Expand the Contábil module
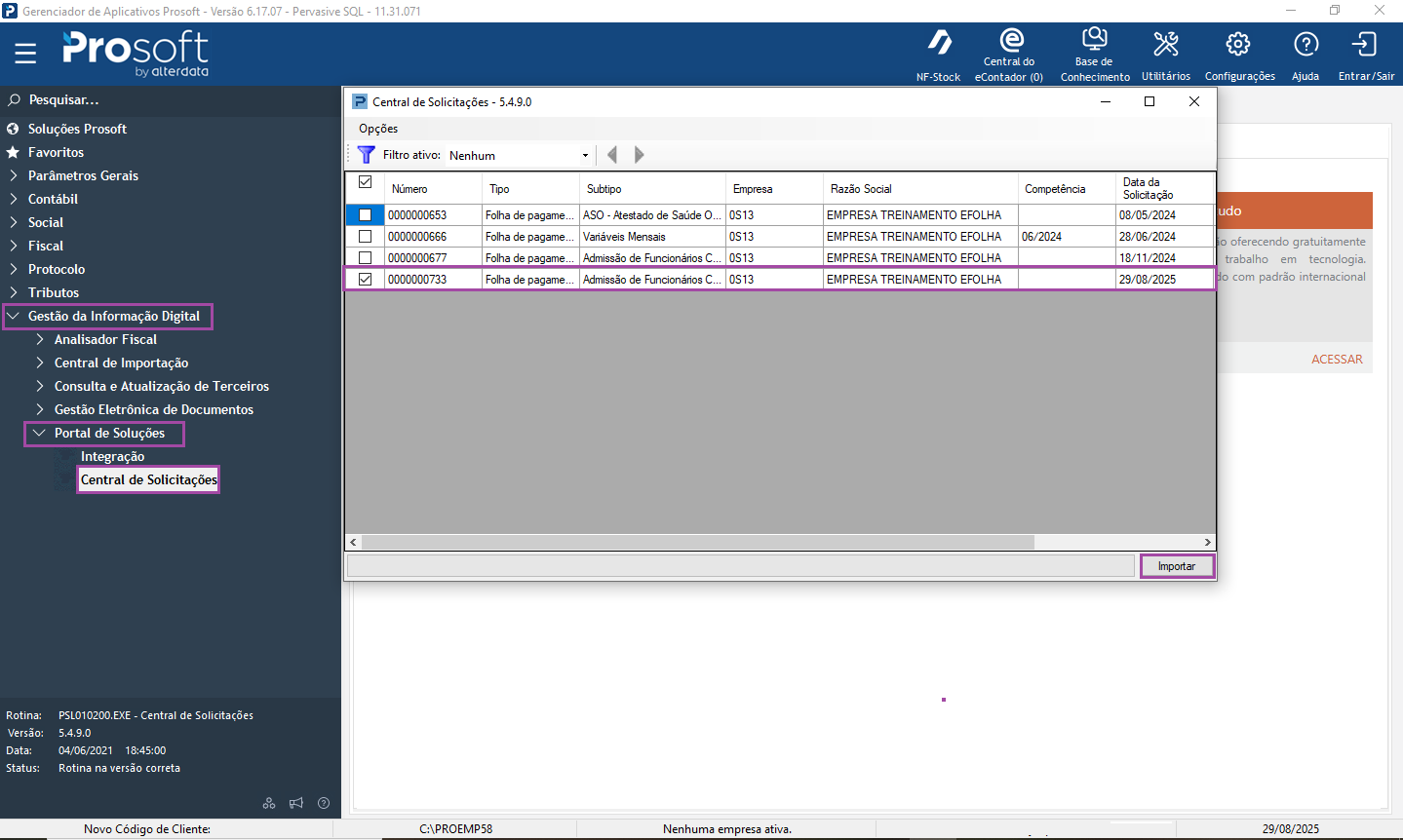 pos(14,199)
